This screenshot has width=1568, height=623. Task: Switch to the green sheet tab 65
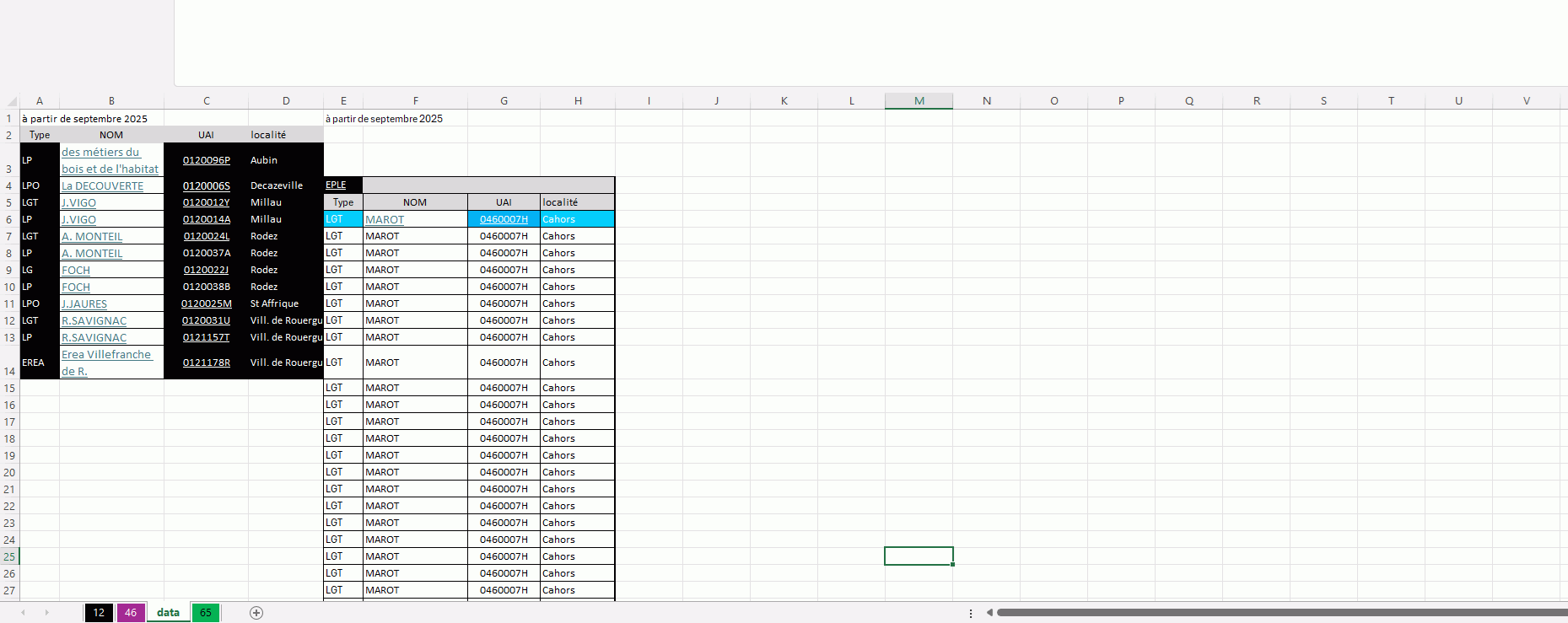[205, 613]
